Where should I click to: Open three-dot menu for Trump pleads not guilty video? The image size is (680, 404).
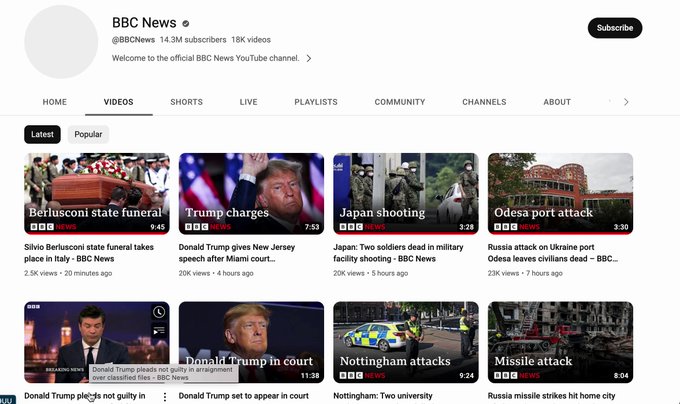165,396
